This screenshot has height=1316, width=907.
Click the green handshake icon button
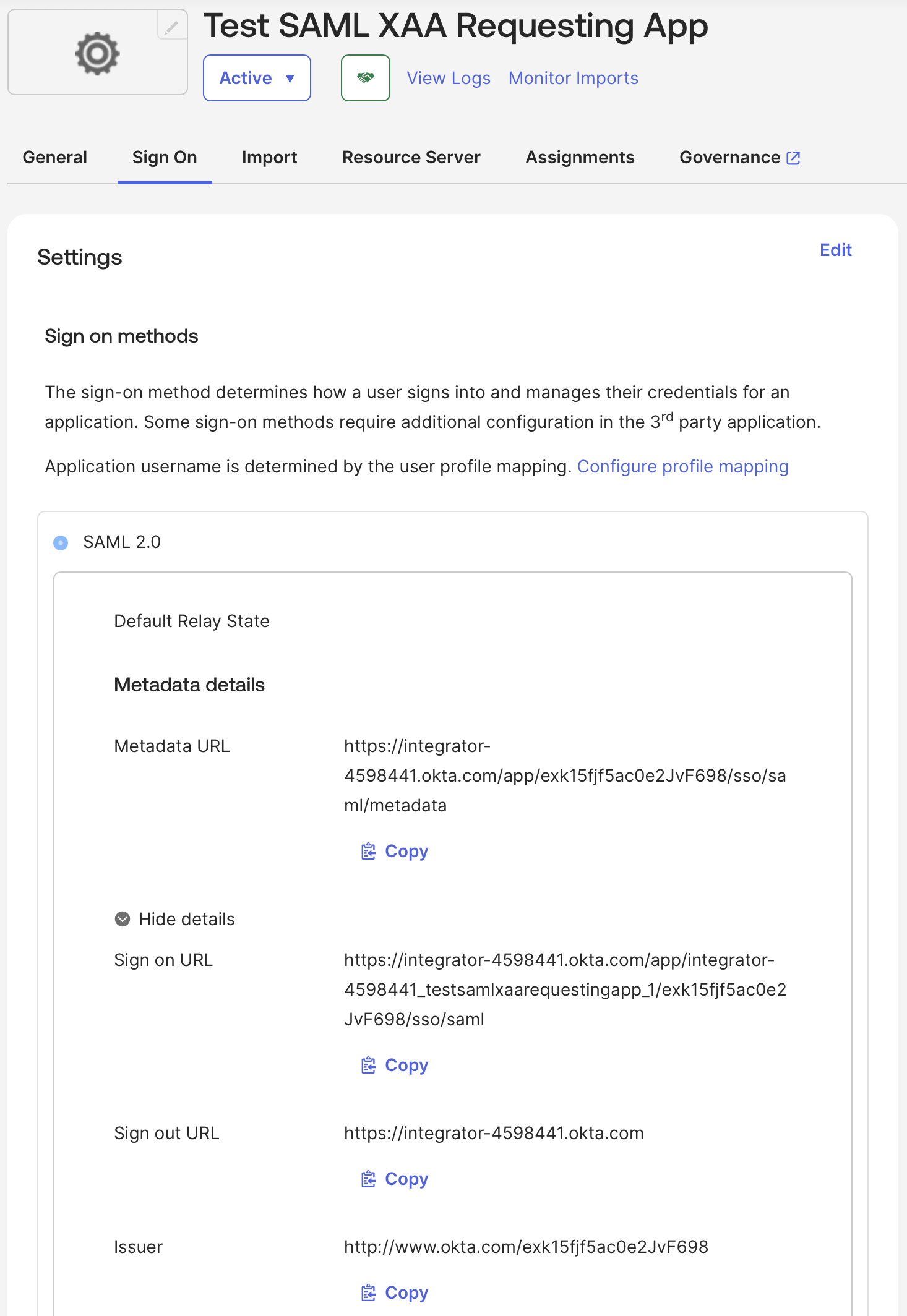(366, 78)
